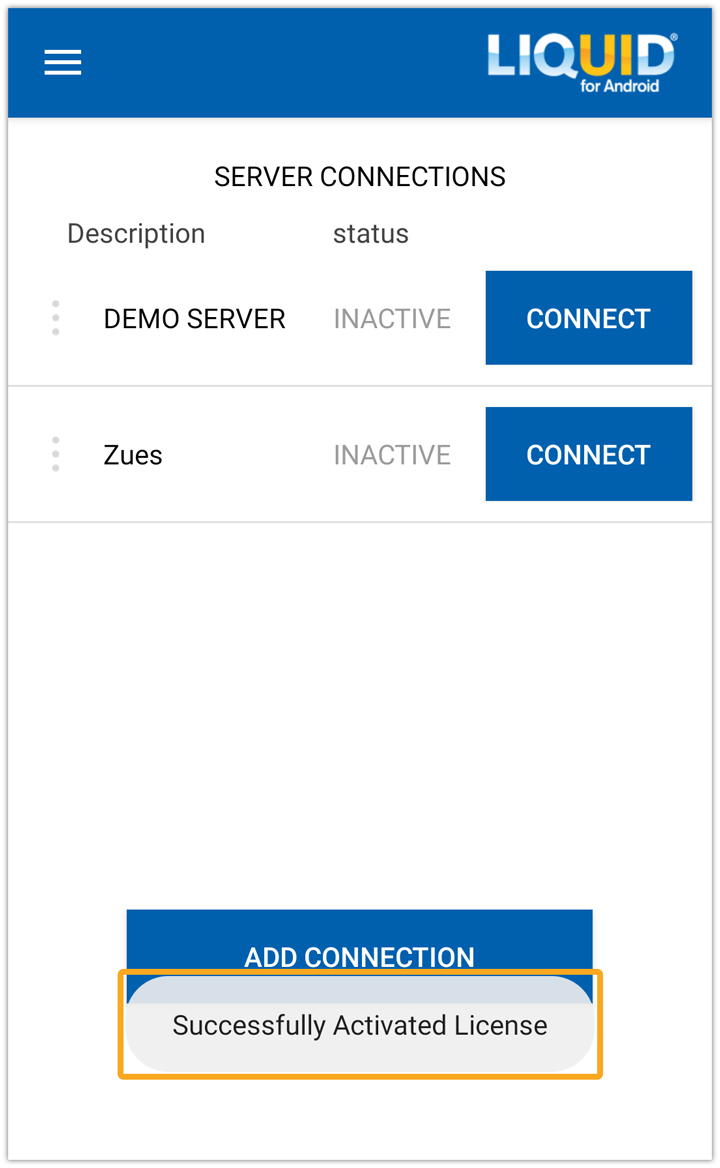Tap the ADD CONNECTION button

(x=359, y=940)
